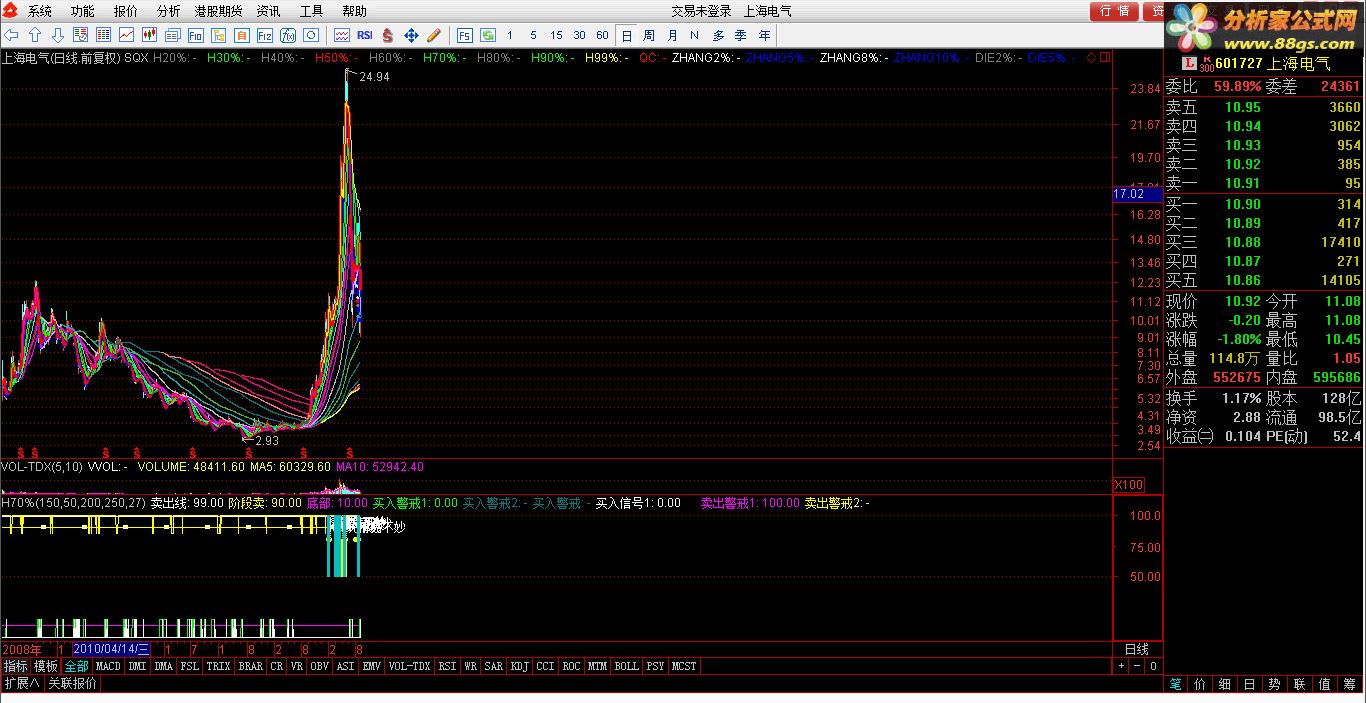The height and width of the screenshot is (703, 1366).
Task: Click the 行情 button in title bar
Action: (1115, 11)
